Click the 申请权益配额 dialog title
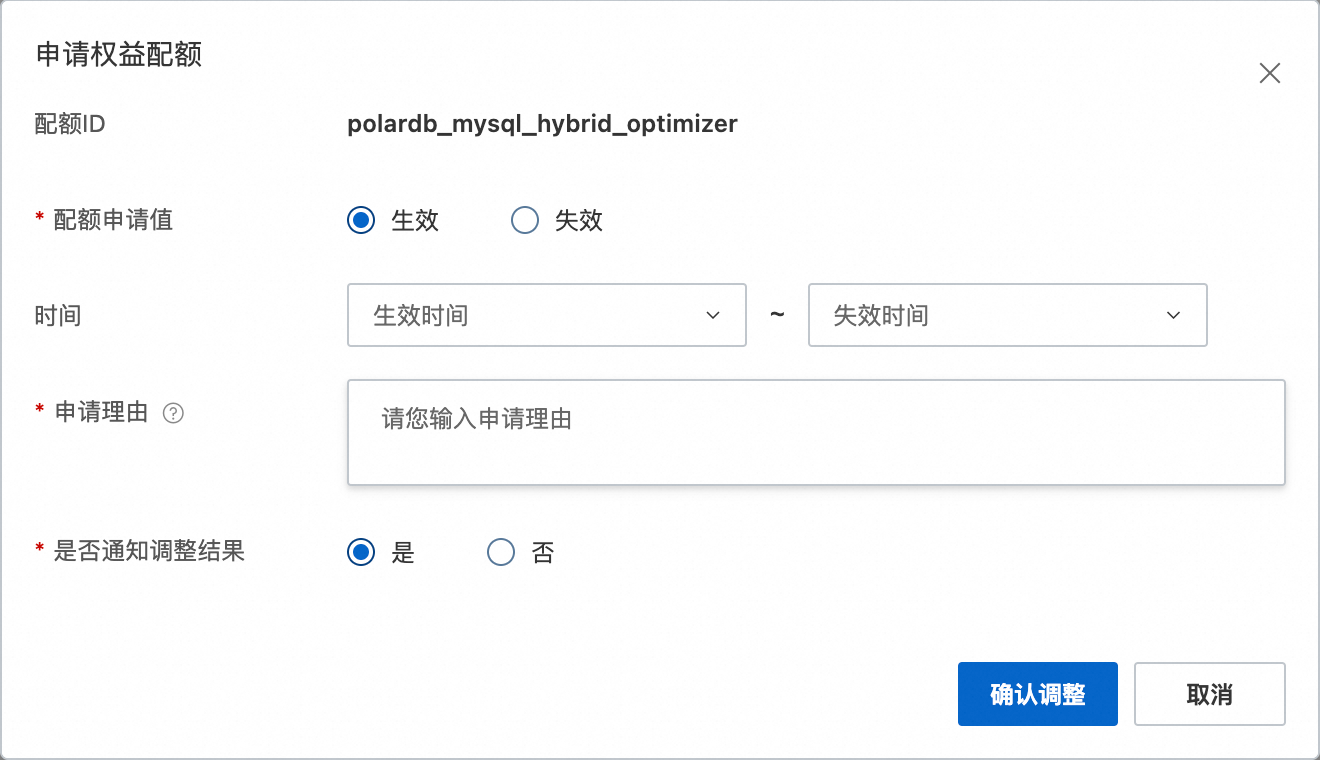The image size is (1320, 760). 119,55
